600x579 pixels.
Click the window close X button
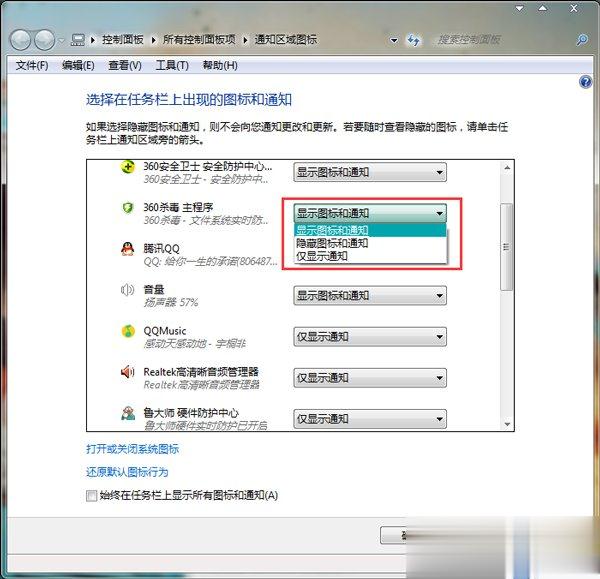click(574, 8)
